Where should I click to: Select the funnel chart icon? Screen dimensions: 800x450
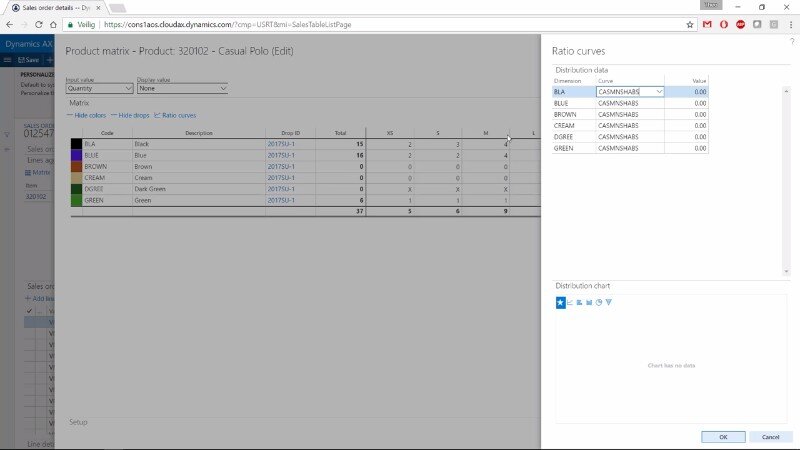tap(608, 302)
